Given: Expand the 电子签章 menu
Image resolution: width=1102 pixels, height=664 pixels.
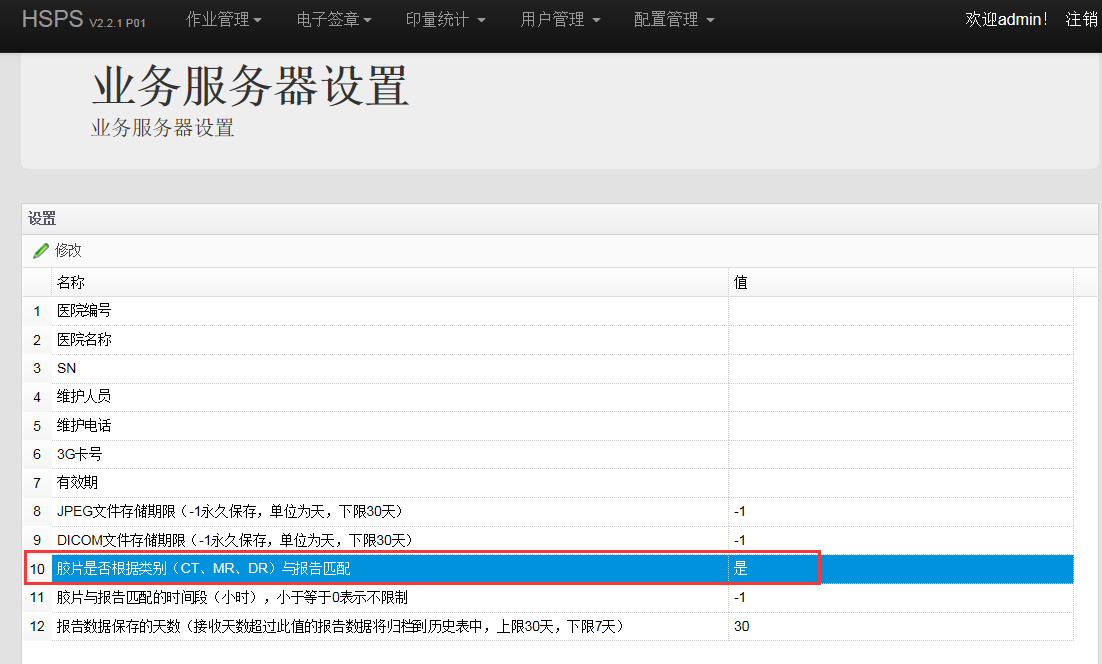Looking at the screenshot, I should click(334, 20).
